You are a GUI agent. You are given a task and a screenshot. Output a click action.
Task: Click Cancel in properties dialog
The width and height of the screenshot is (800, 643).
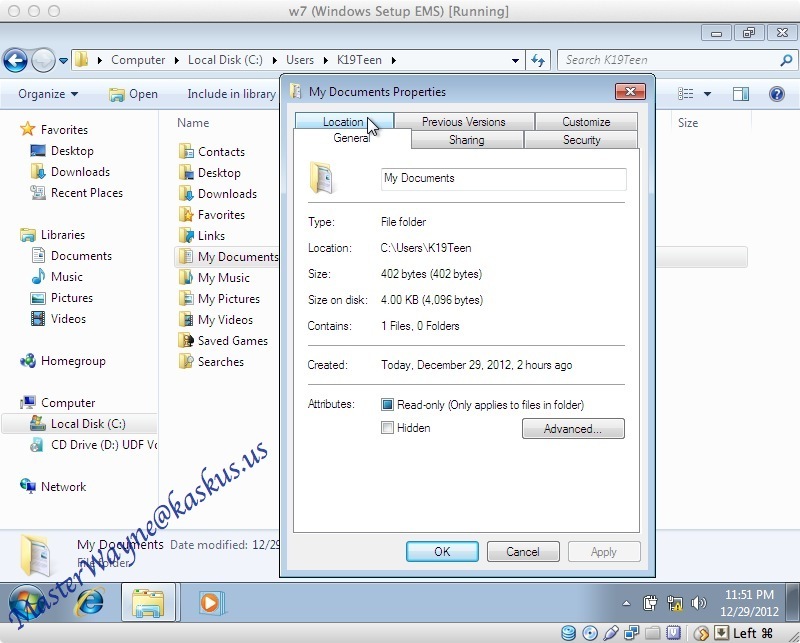[523, 552]
